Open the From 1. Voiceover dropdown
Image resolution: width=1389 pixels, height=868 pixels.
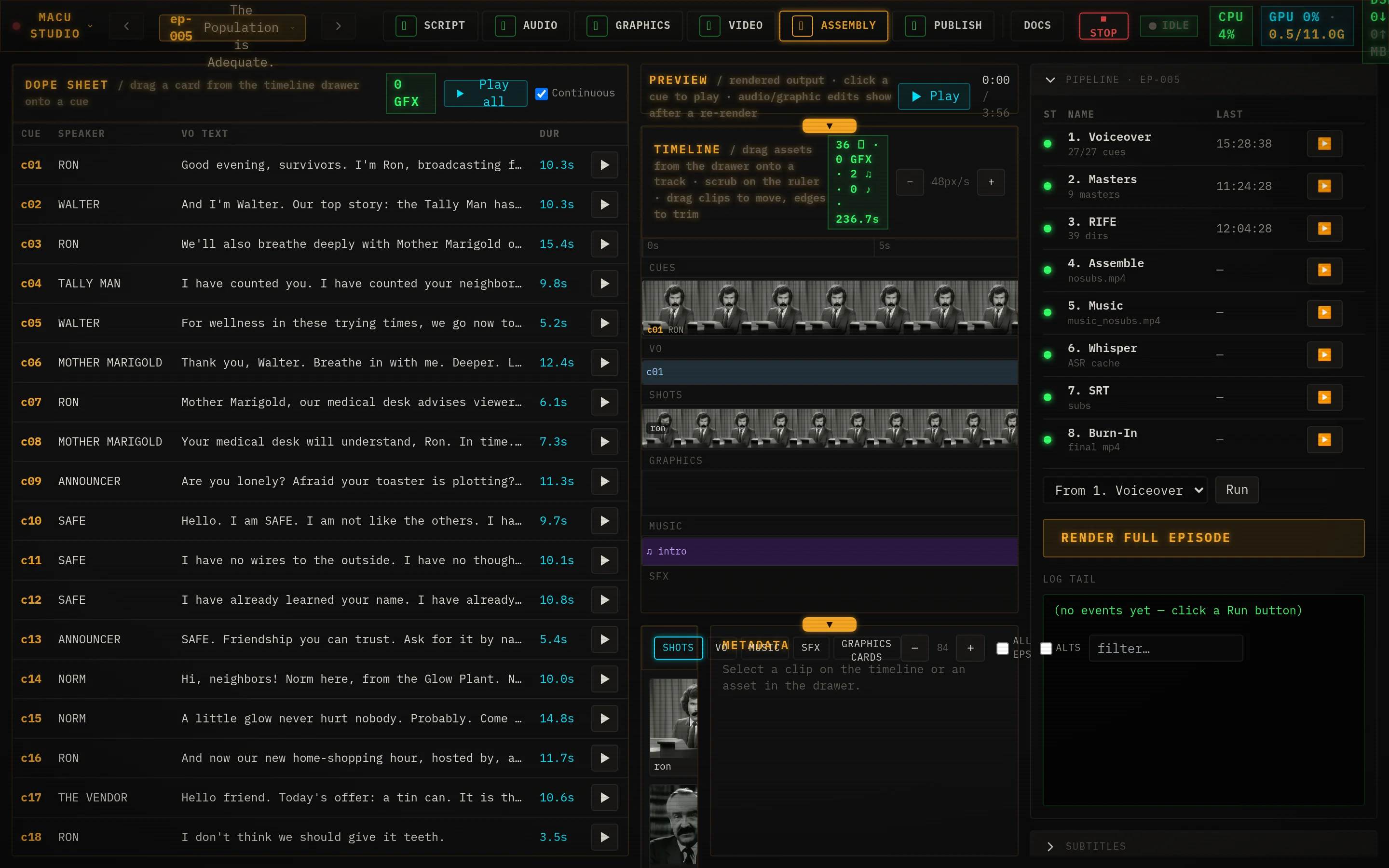coord(1125,490)
